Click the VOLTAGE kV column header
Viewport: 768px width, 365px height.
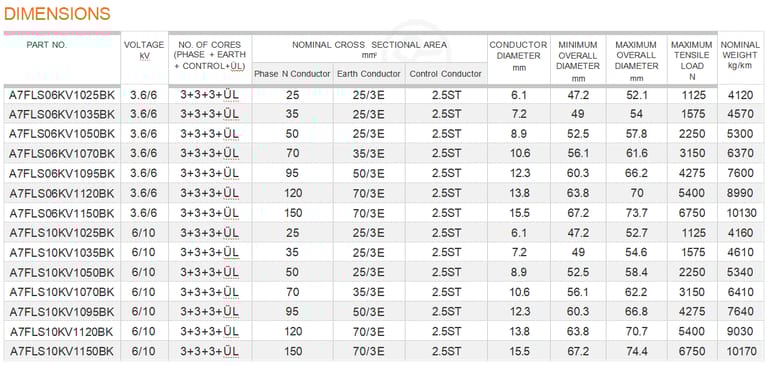click(x=144, y=50)
